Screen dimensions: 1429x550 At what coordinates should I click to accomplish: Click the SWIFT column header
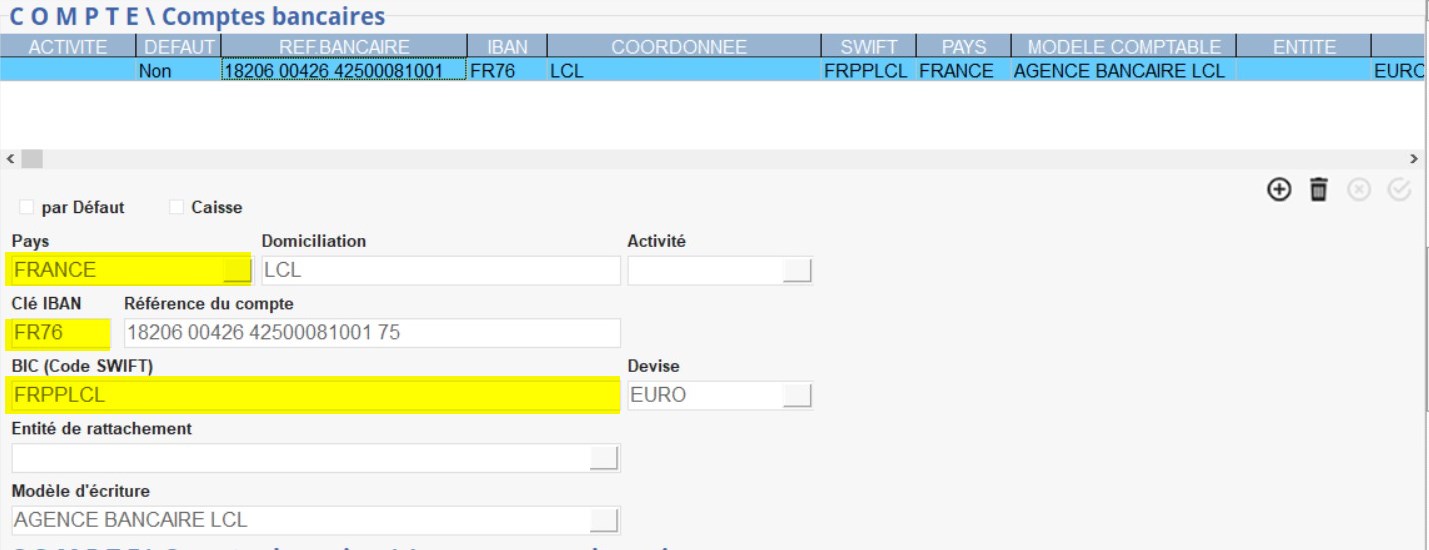(x=870, y=47)
